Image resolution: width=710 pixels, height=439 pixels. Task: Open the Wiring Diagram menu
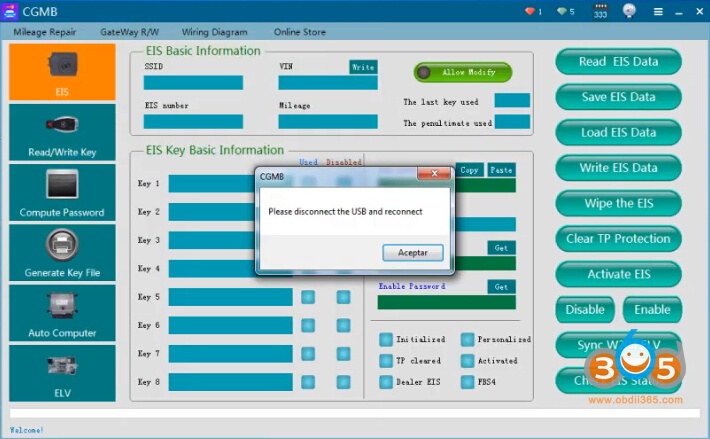215,32
